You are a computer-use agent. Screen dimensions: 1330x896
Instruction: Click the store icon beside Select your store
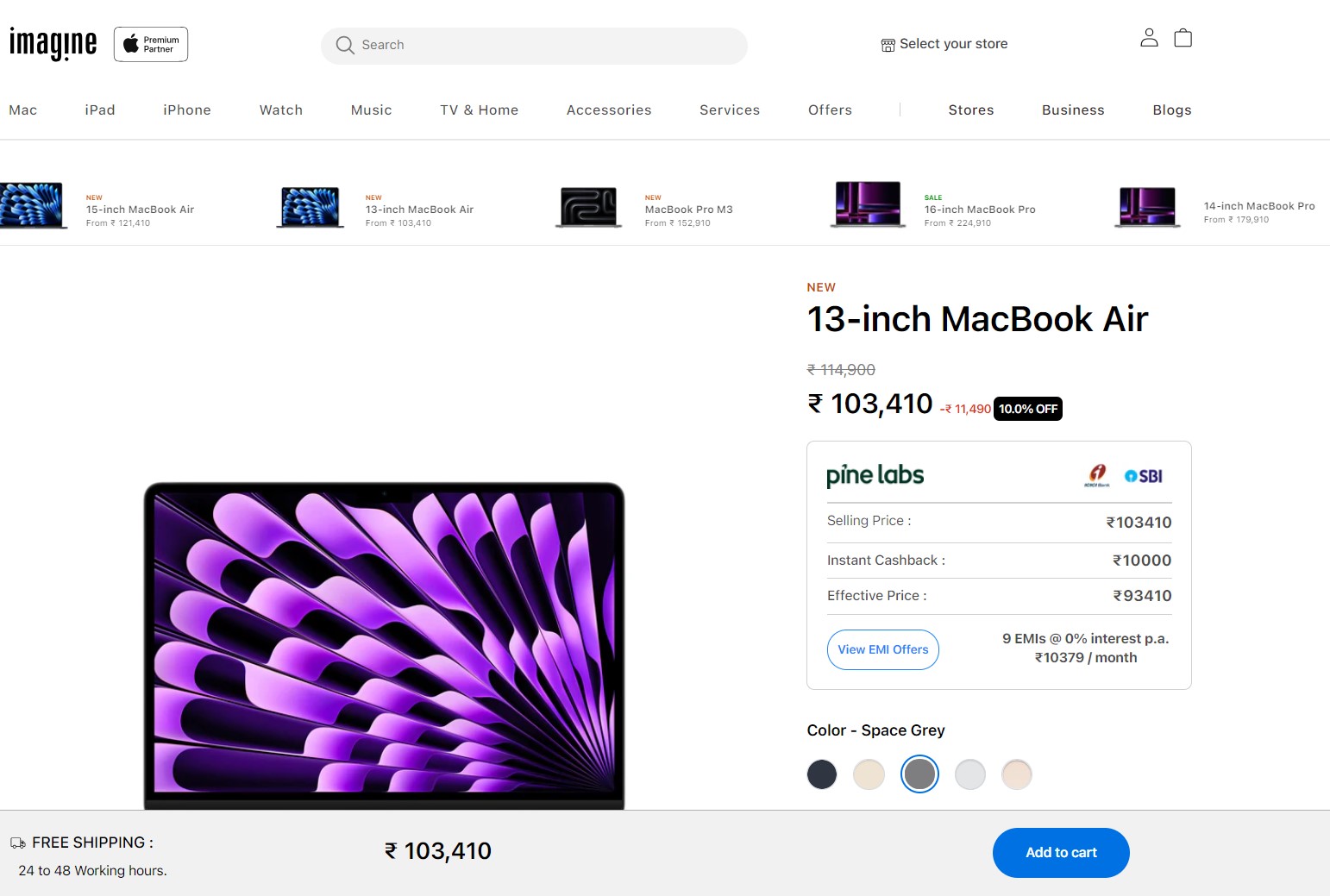pyautogui.click(x=888, y=45)
